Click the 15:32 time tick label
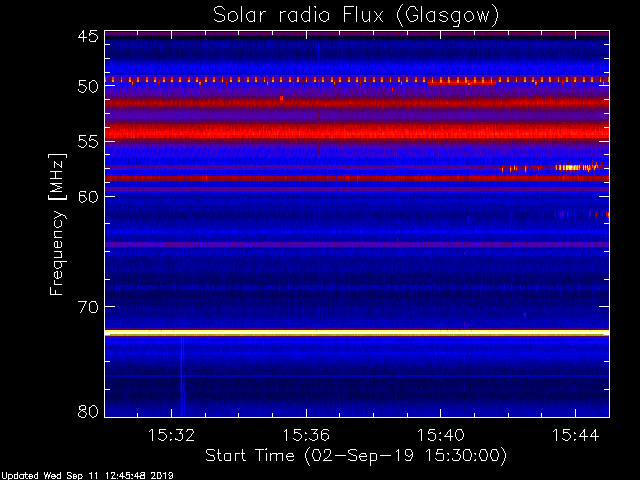 tap(171, 435)
